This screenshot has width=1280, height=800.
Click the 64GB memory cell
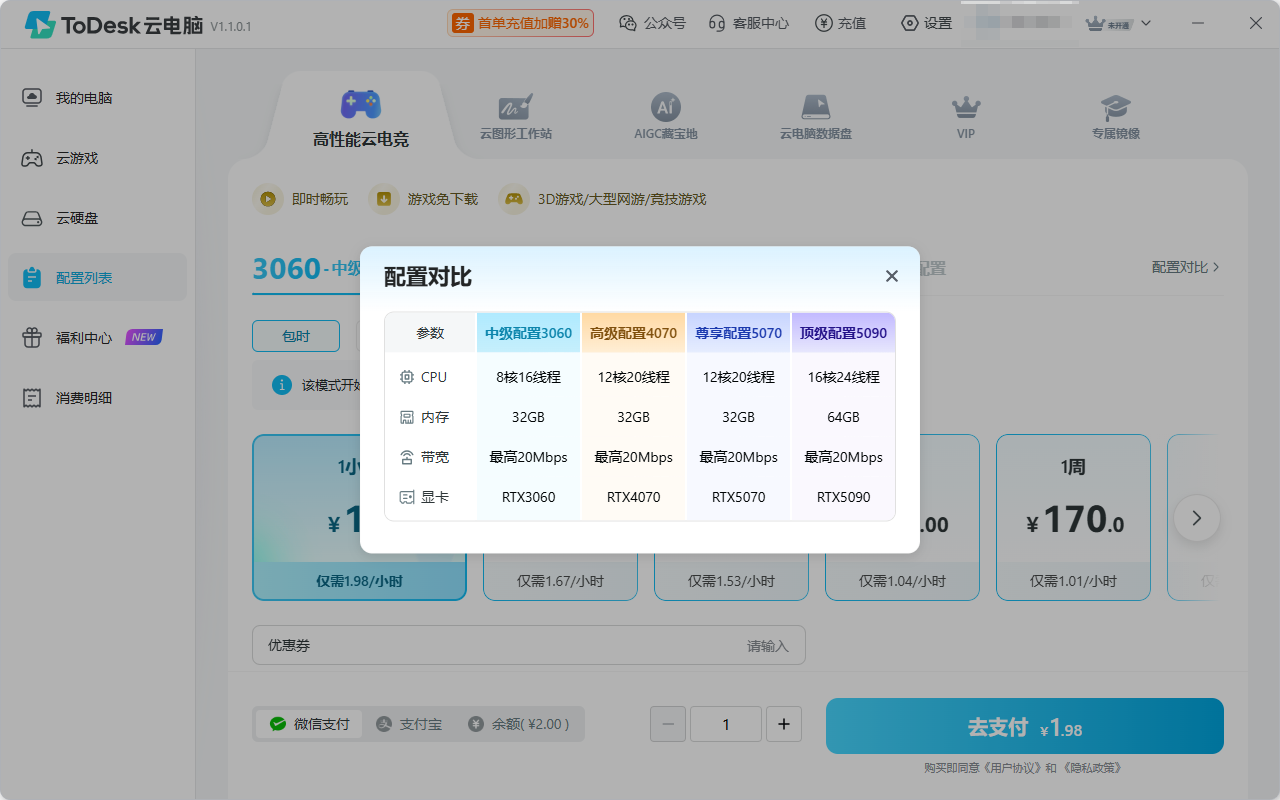point(844,417)
